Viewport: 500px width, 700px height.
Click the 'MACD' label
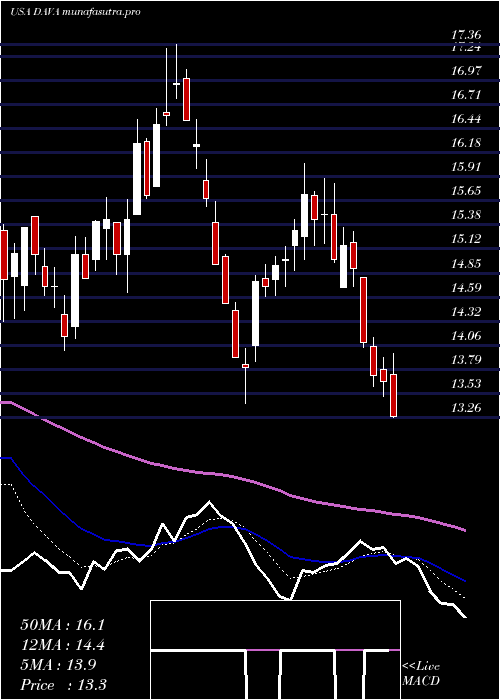coord(421,682)
